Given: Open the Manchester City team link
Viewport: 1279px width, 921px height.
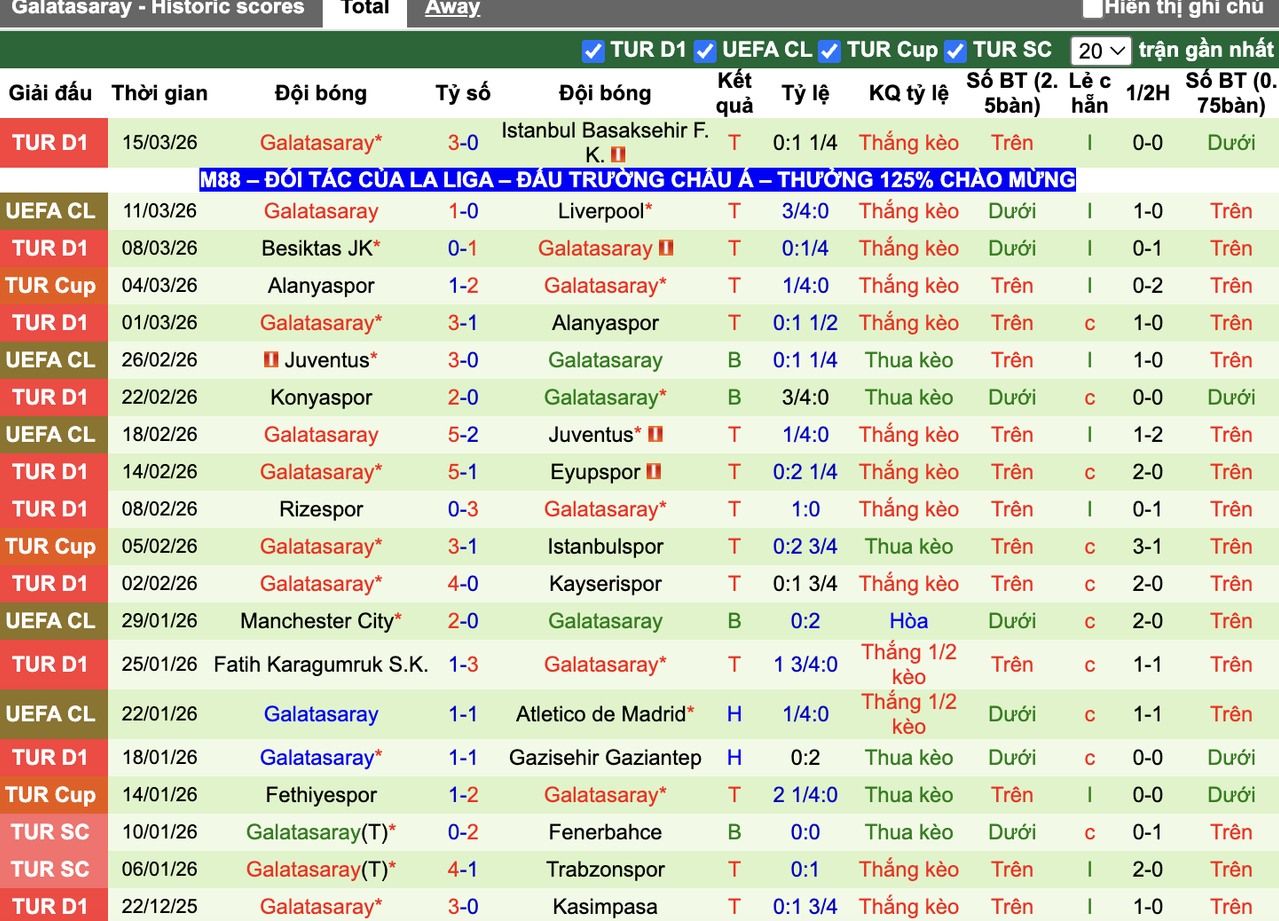Looking at the screenshot, I should [x=317, y=621].
